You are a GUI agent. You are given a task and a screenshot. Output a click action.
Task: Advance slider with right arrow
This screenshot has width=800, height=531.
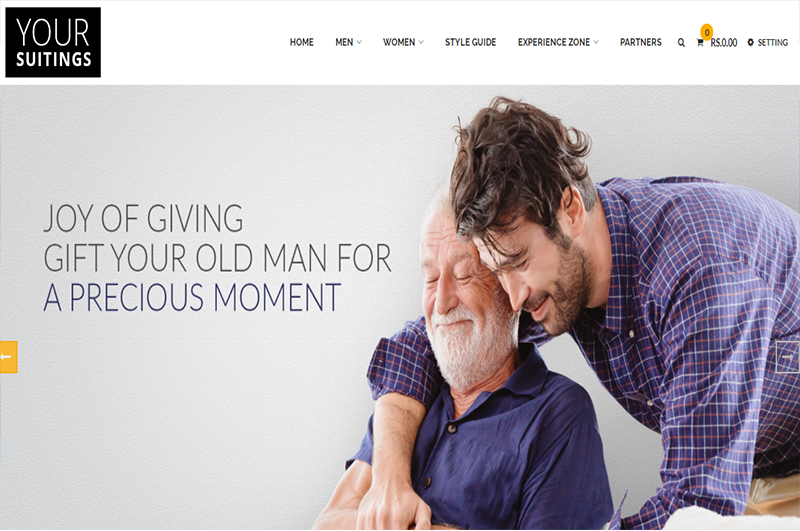(x=787, y=357)
